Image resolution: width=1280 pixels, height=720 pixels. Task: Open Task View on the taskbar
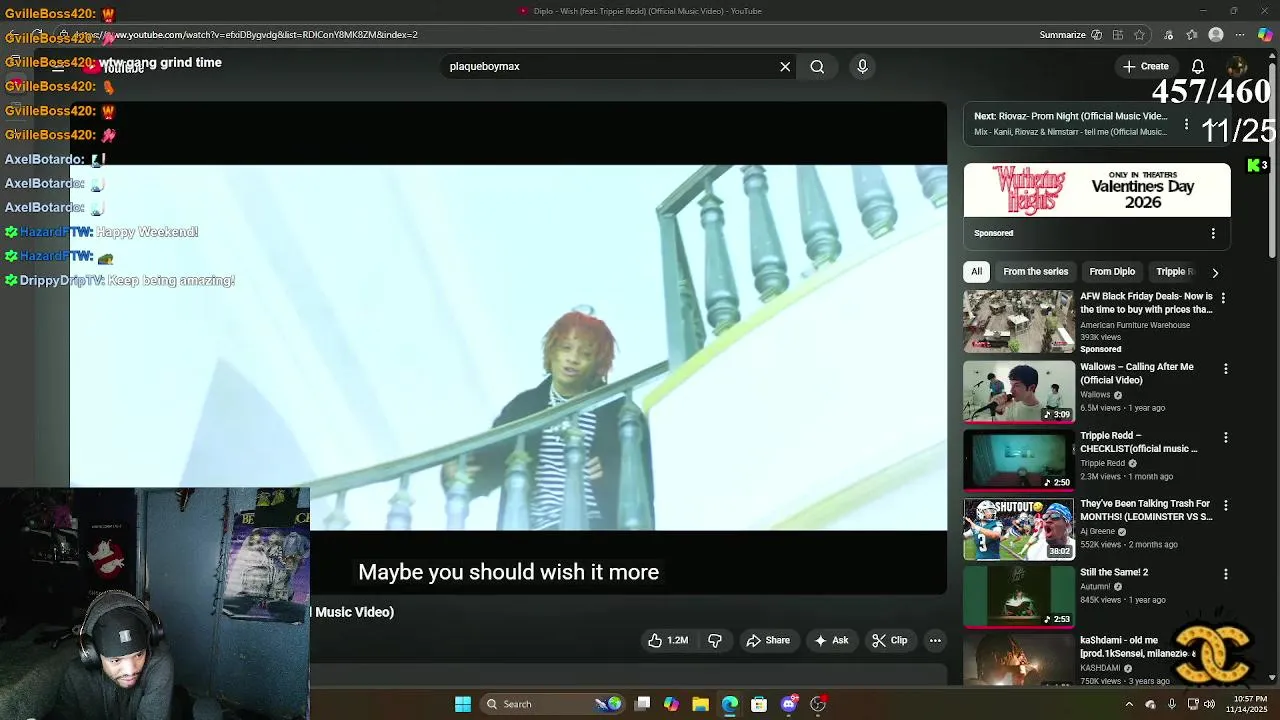(x=643, y=704)
